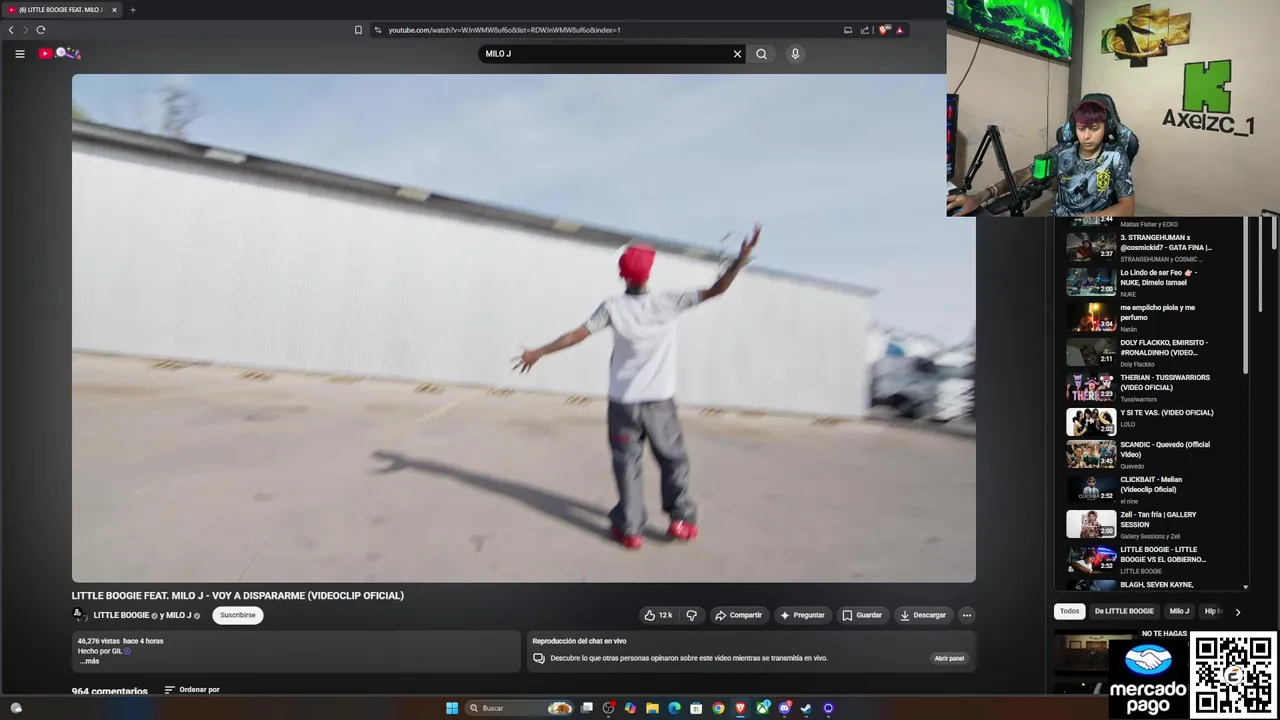Viewport: 1280px width, 720px height.
Task: Open the Windows Start menu
Action: [x=452, y=708]
